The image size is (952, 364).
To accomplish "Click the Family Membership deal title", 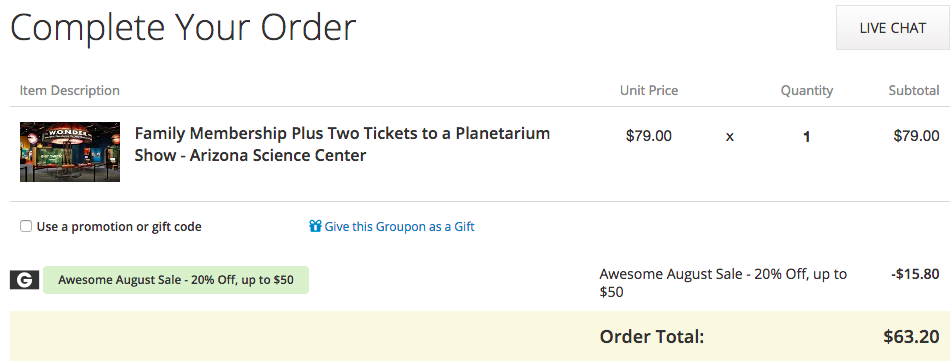I will pyautogui.click(x=342, y=144).
